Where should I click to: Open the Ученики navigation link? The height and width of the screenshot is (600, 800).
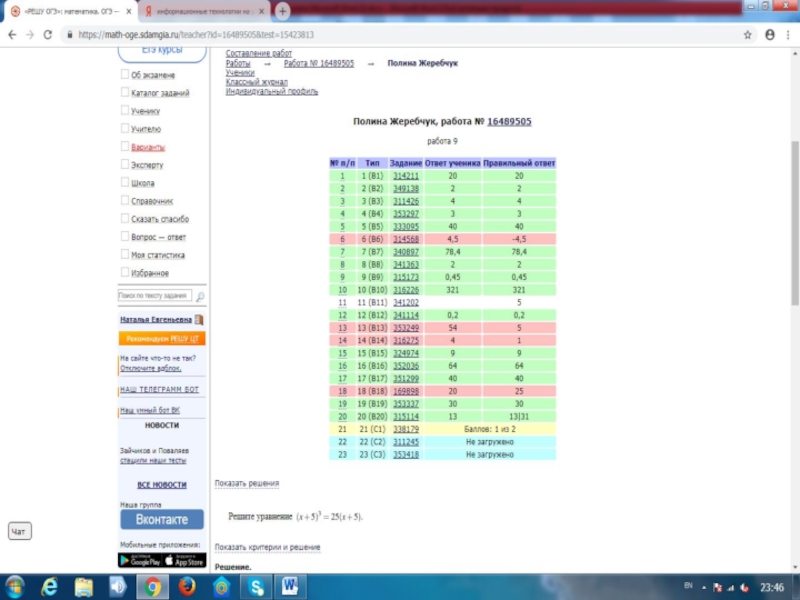pos(240,72)
